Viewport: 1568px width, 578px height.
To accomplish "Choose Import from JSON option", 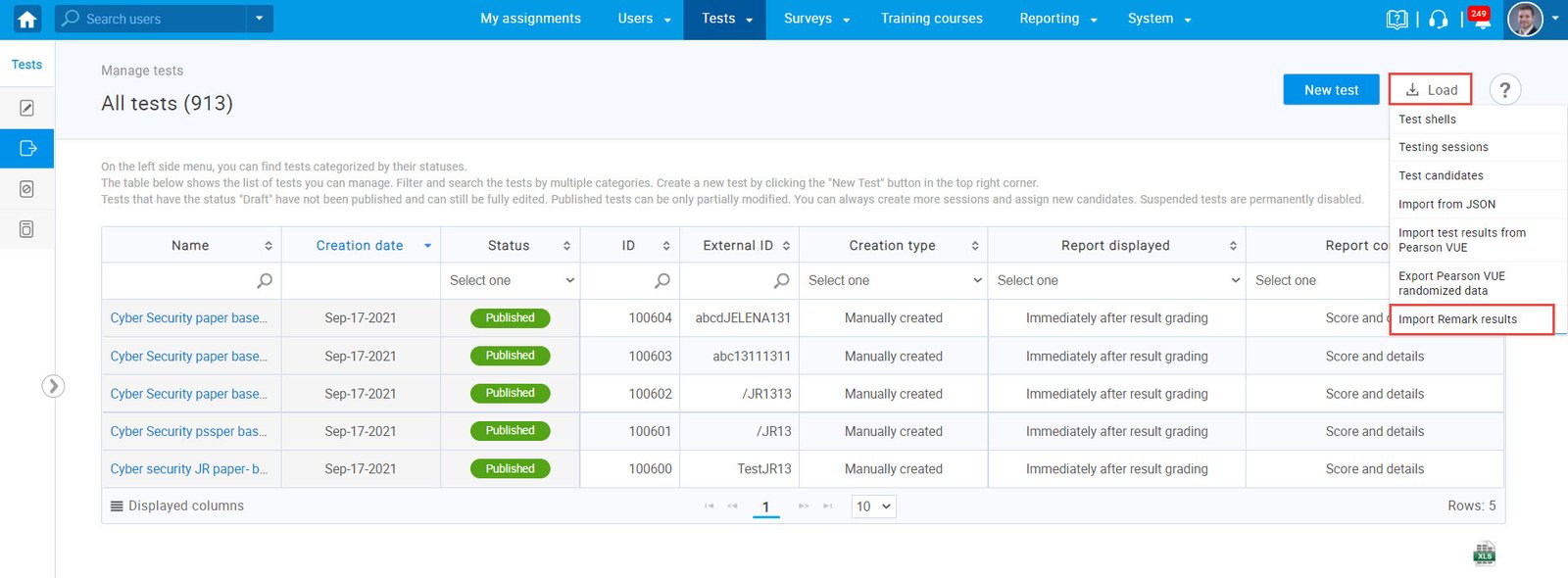I will pyautogui.click(x=1446, y=204).
